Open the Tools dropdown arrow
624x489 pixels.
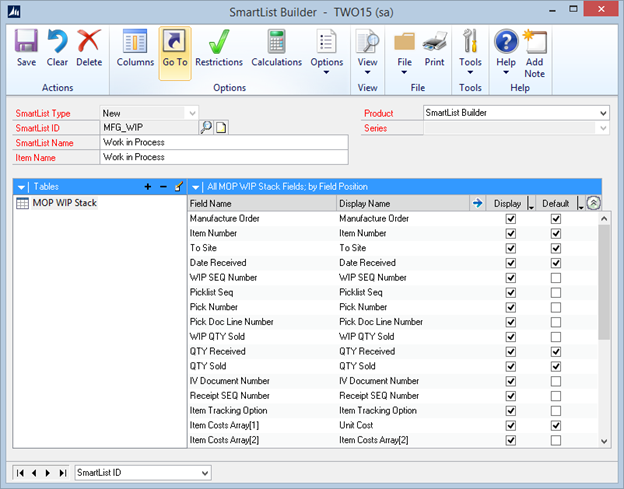coord(470,72)
